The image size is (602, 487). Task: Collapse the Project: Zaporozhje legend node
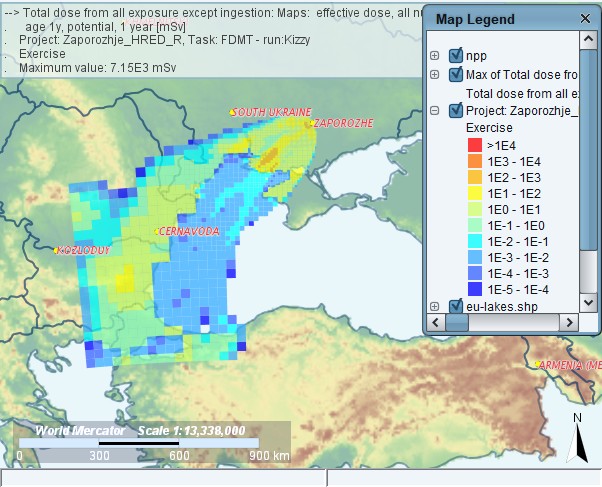(x=434, y=110)
